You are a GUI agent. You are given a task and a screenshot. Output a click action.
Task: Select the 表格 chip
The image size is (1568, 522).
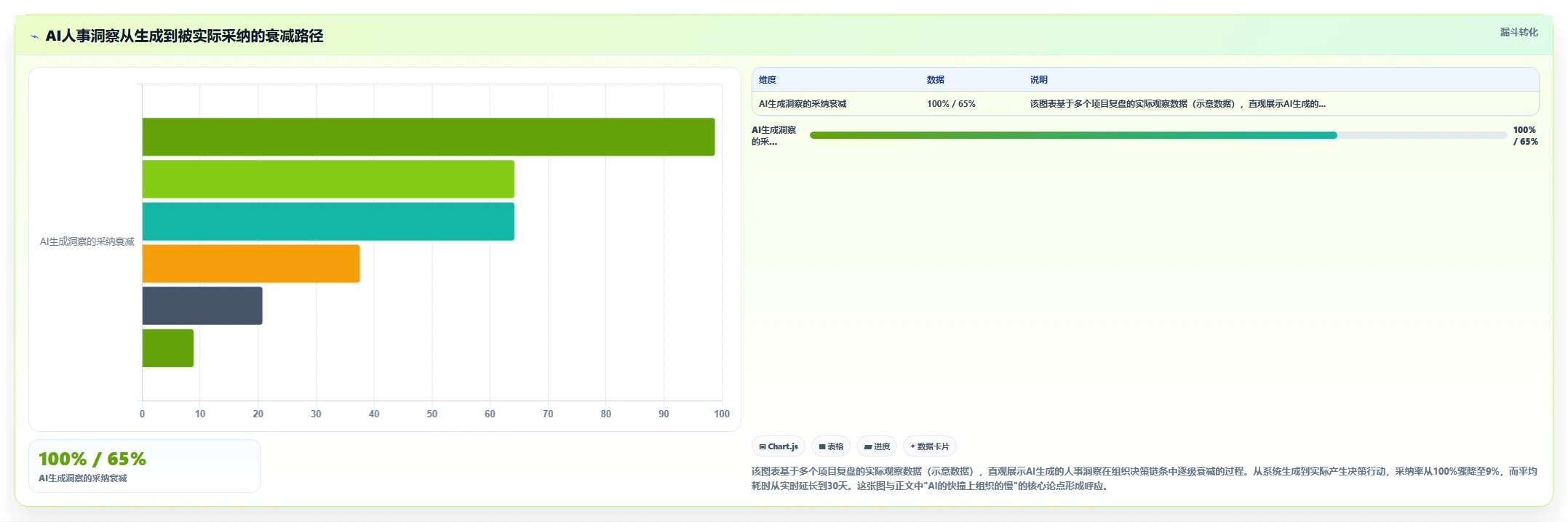(831, 446)
